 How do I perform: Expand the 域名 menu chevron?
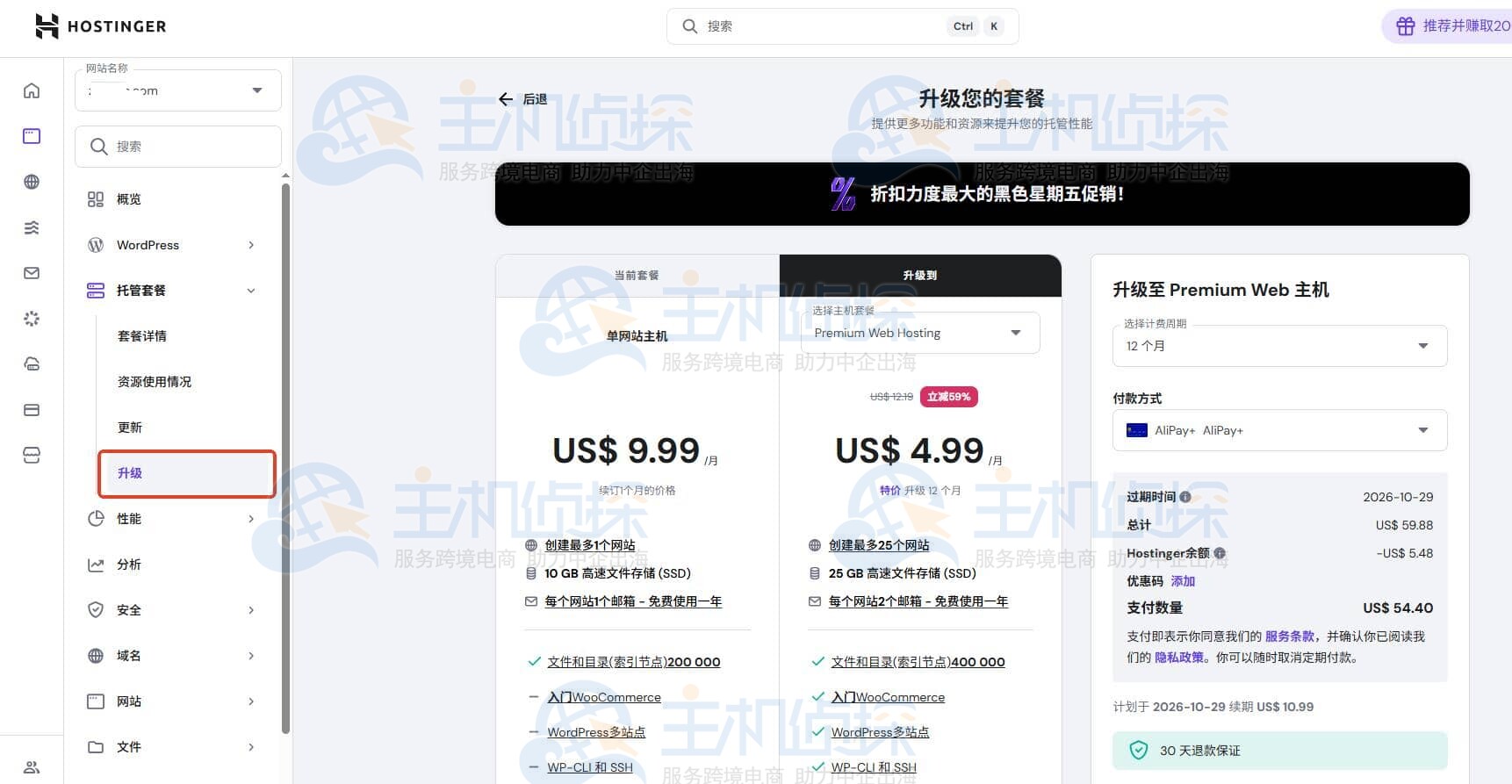[x=251, y=656]
